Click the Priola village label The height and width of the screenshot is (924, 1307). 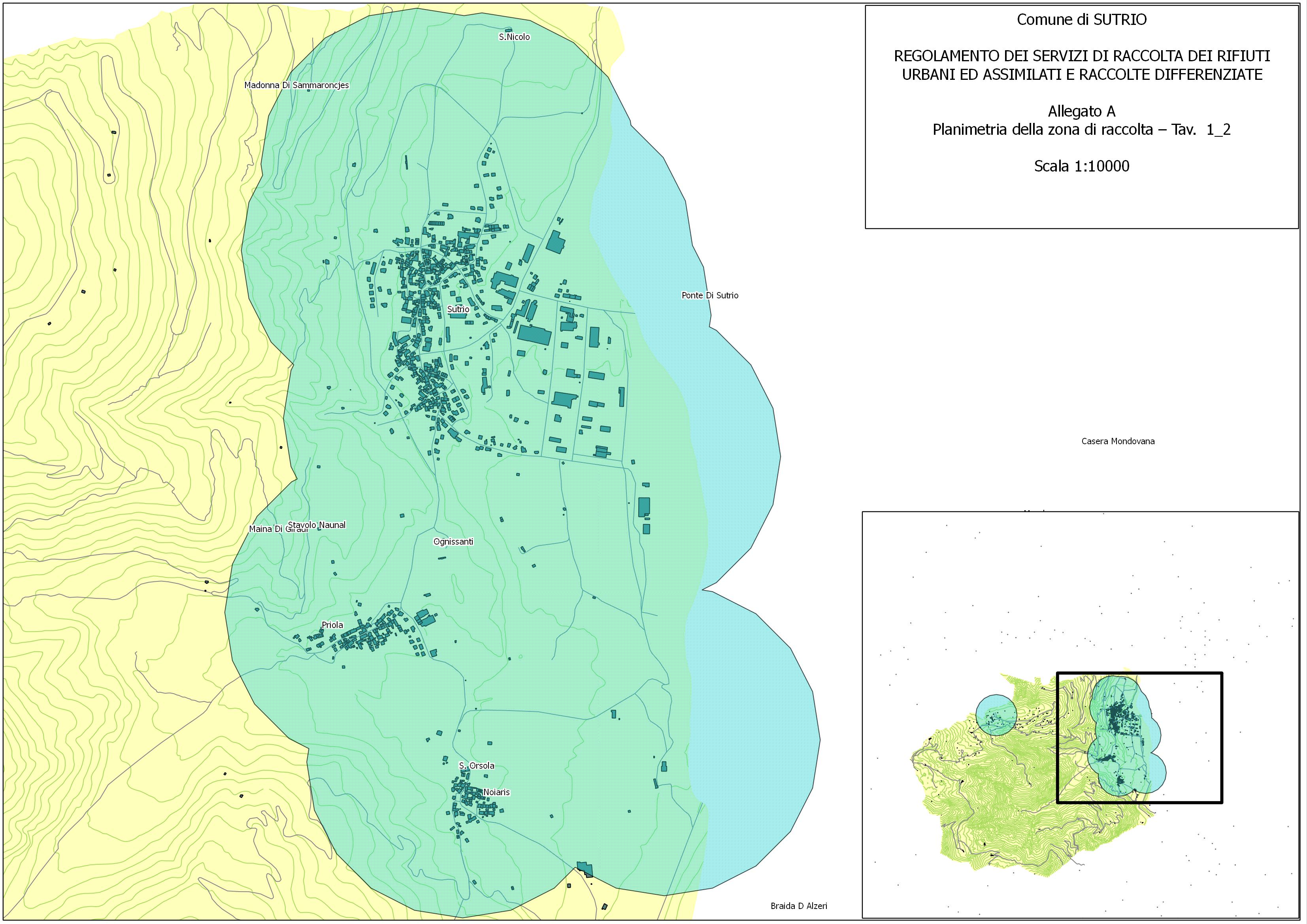point(332,625)
